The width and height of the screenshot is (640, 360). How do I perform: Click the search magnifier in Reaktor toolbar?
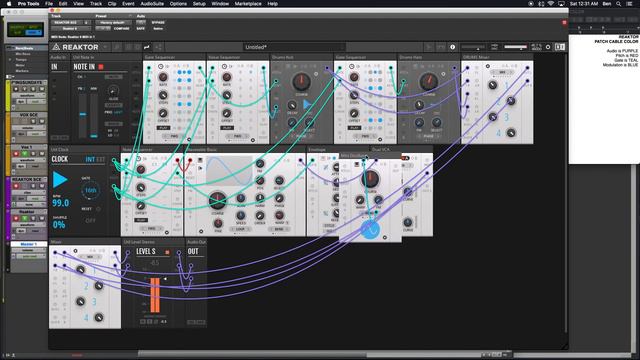click(x=117, y=47)
